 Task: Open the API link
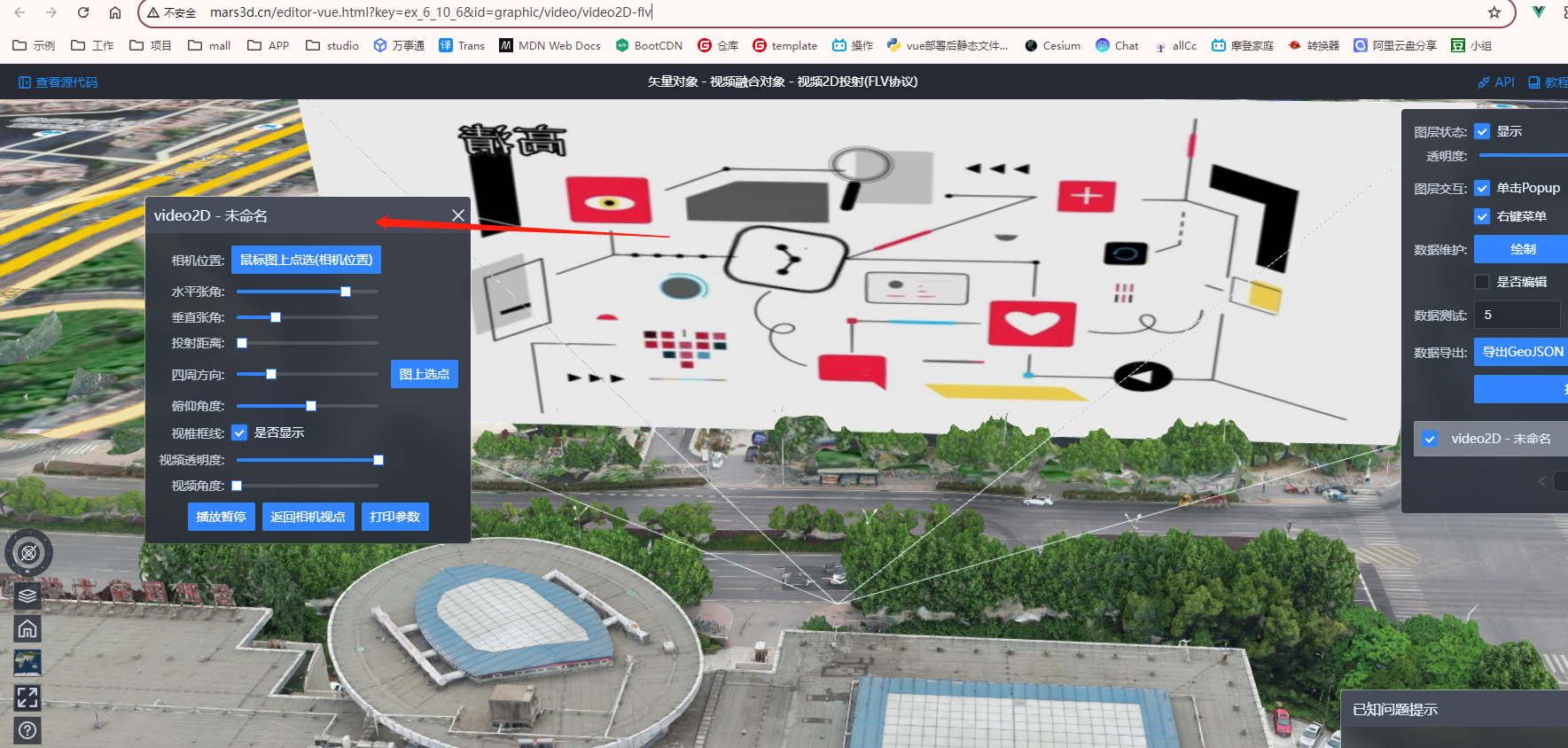coord(1496,82)
